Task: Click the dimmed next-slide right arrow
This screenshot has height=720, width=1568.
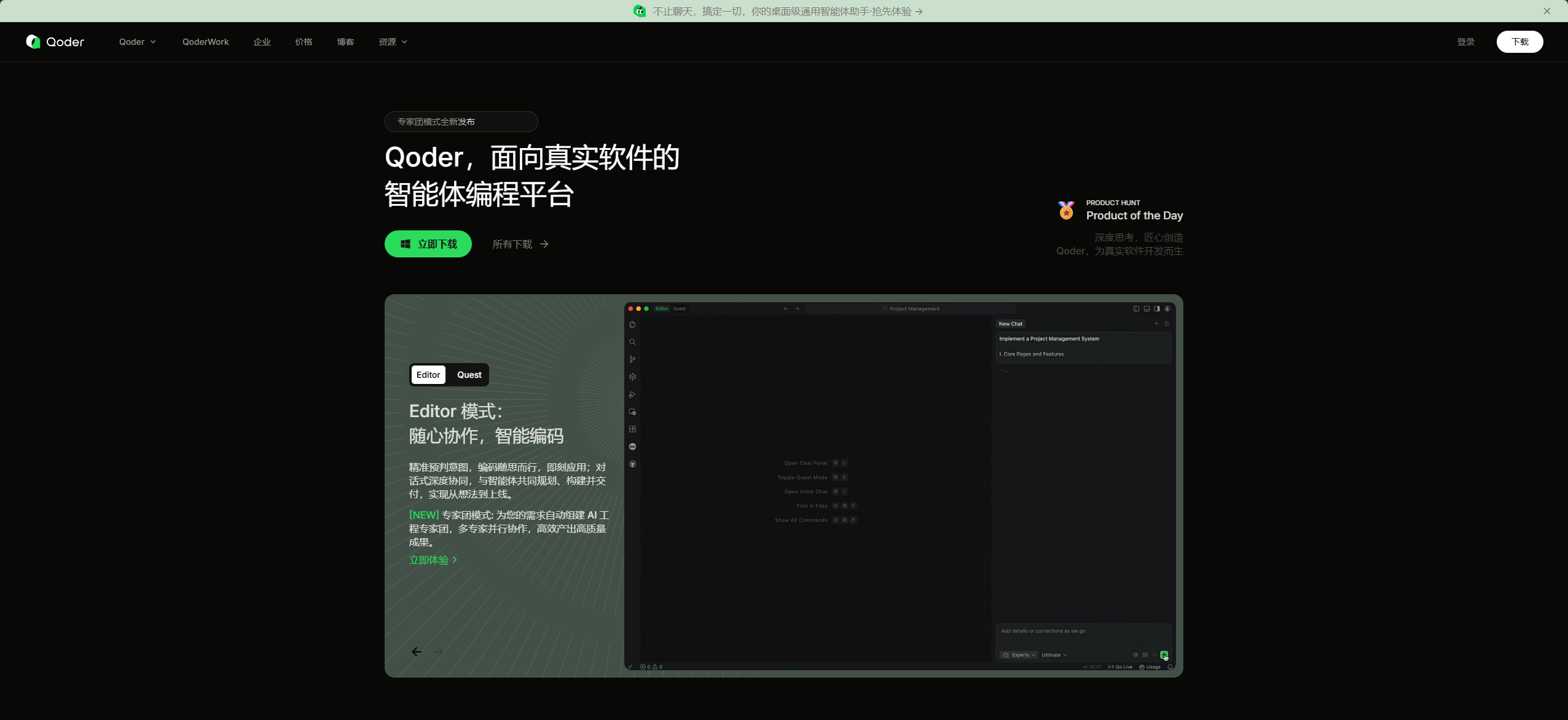Action: [438, 652]
